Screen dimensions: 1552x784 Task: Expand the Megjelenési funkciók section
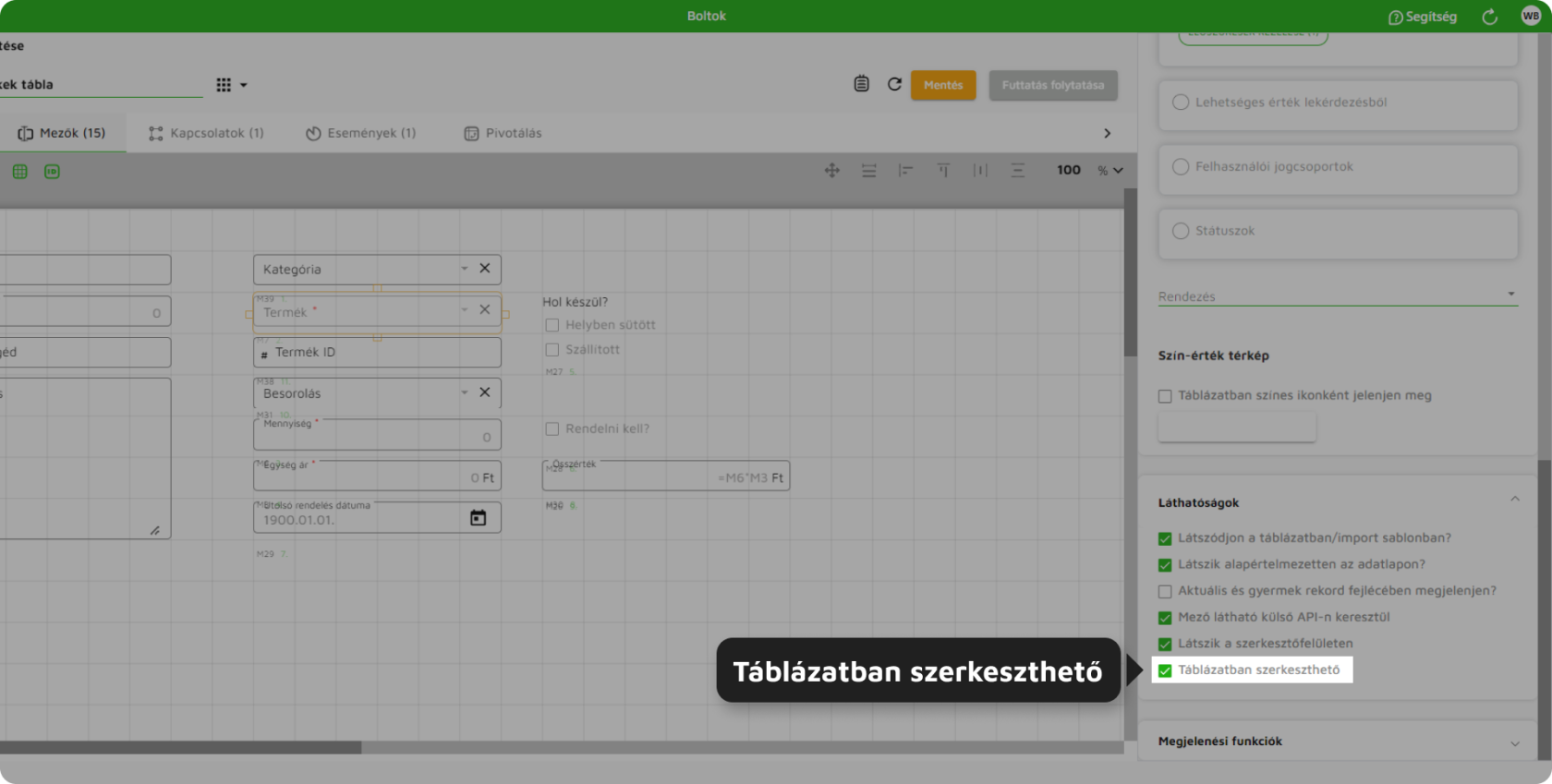1515,743
